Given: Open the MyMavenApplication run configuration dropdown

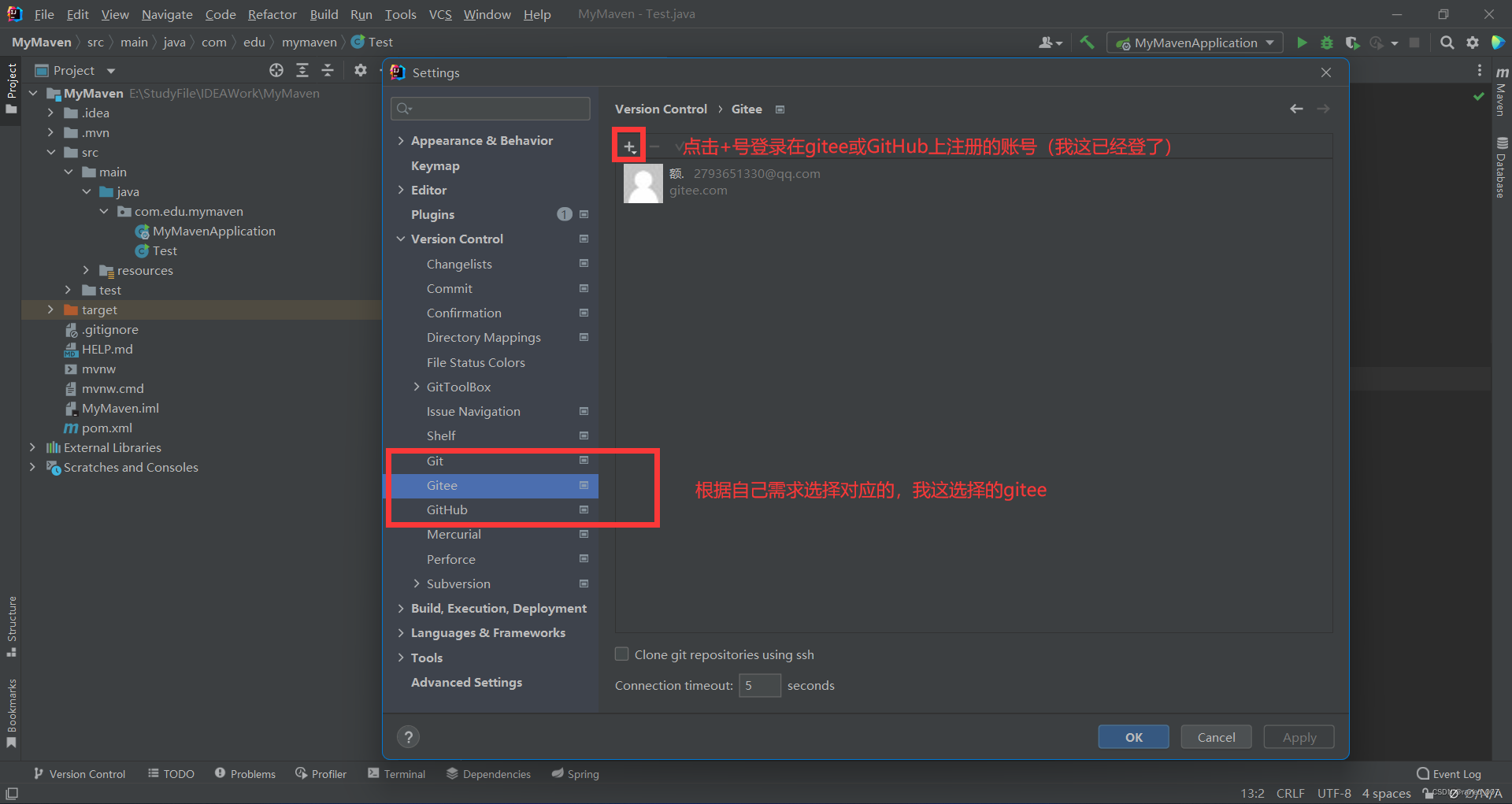Looking at the screenshot, I should coord(1195,43).
